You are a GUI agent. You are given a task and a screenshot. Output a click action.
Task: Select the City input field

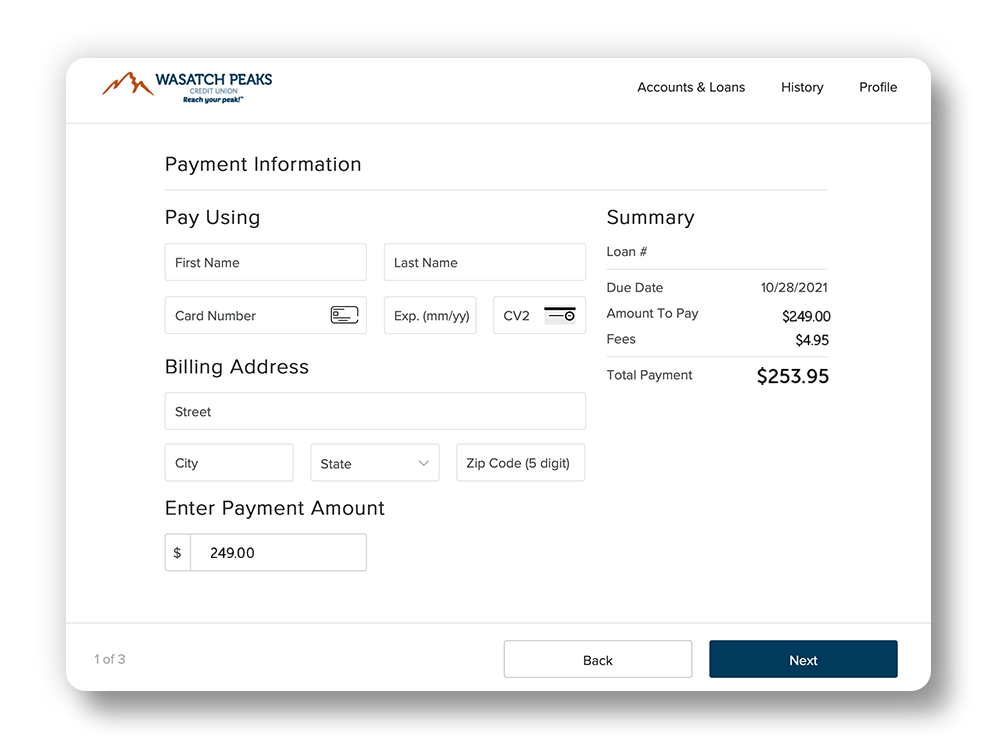tap(228, 462)
